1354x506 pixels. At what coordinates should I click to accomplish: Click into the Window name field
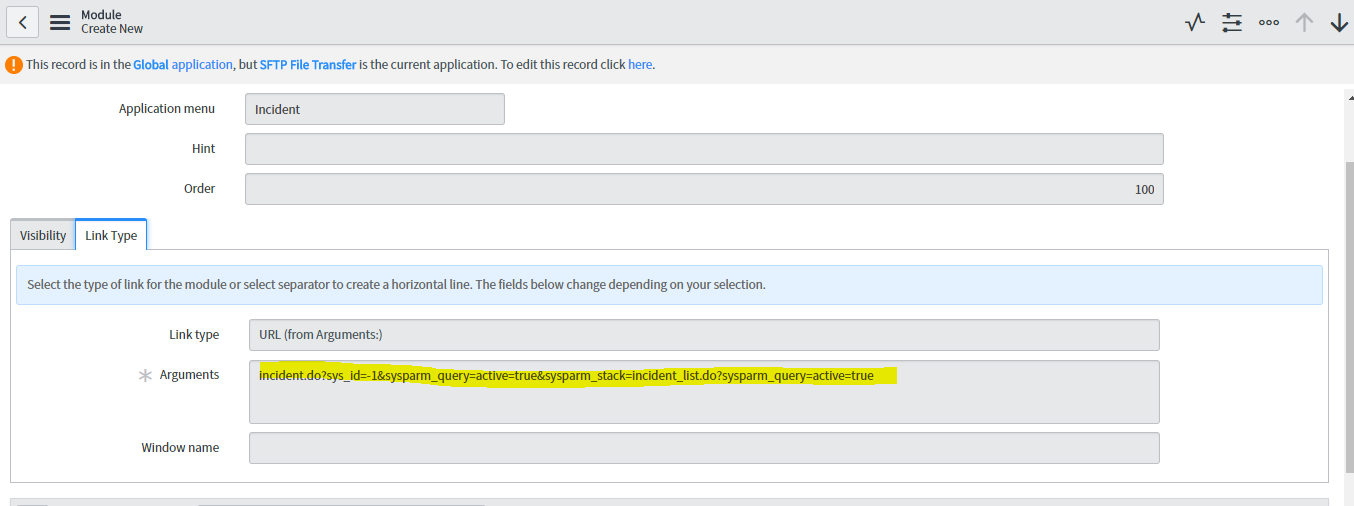tap(704, 448)
